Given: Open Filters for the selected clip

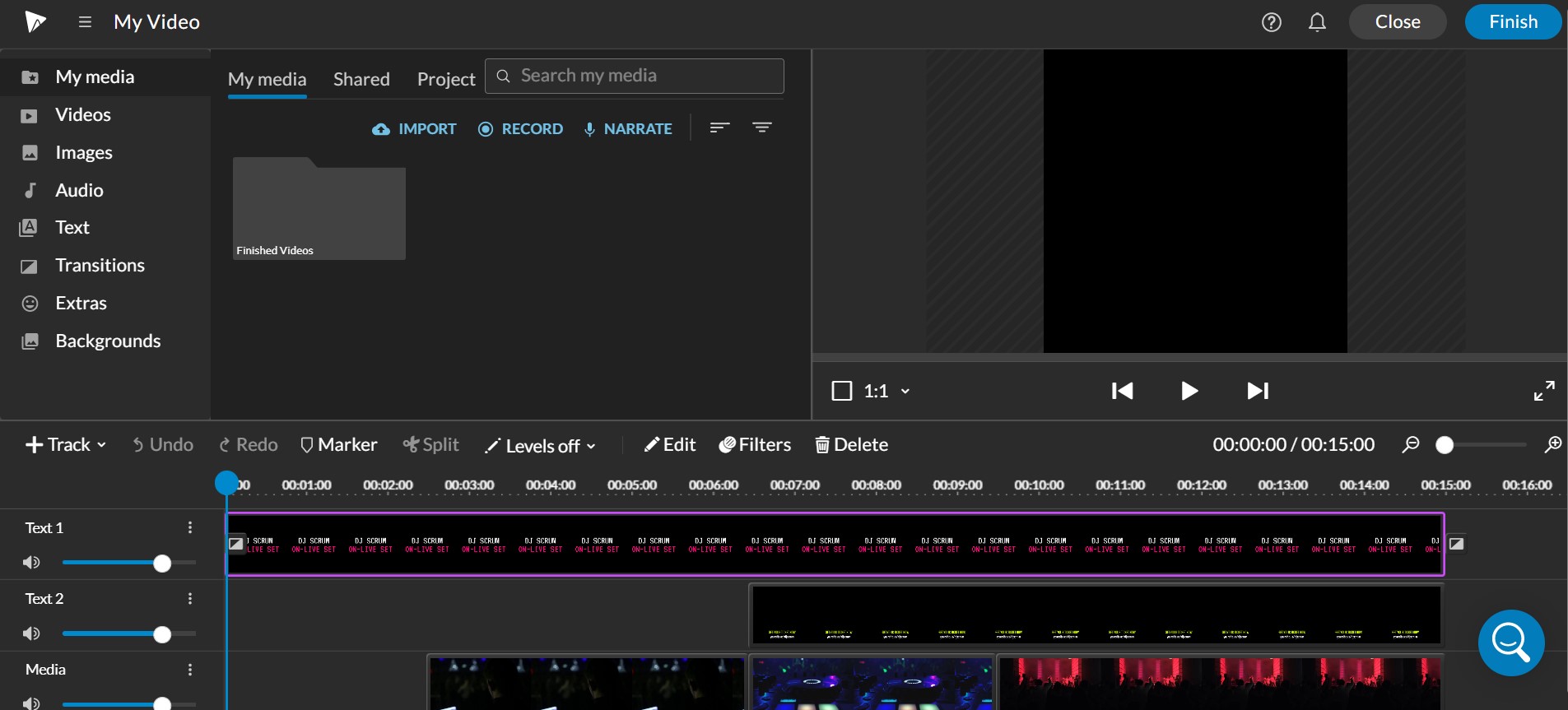Looking at the screenshot, I should pyautogui.click(x=755, y=445).
